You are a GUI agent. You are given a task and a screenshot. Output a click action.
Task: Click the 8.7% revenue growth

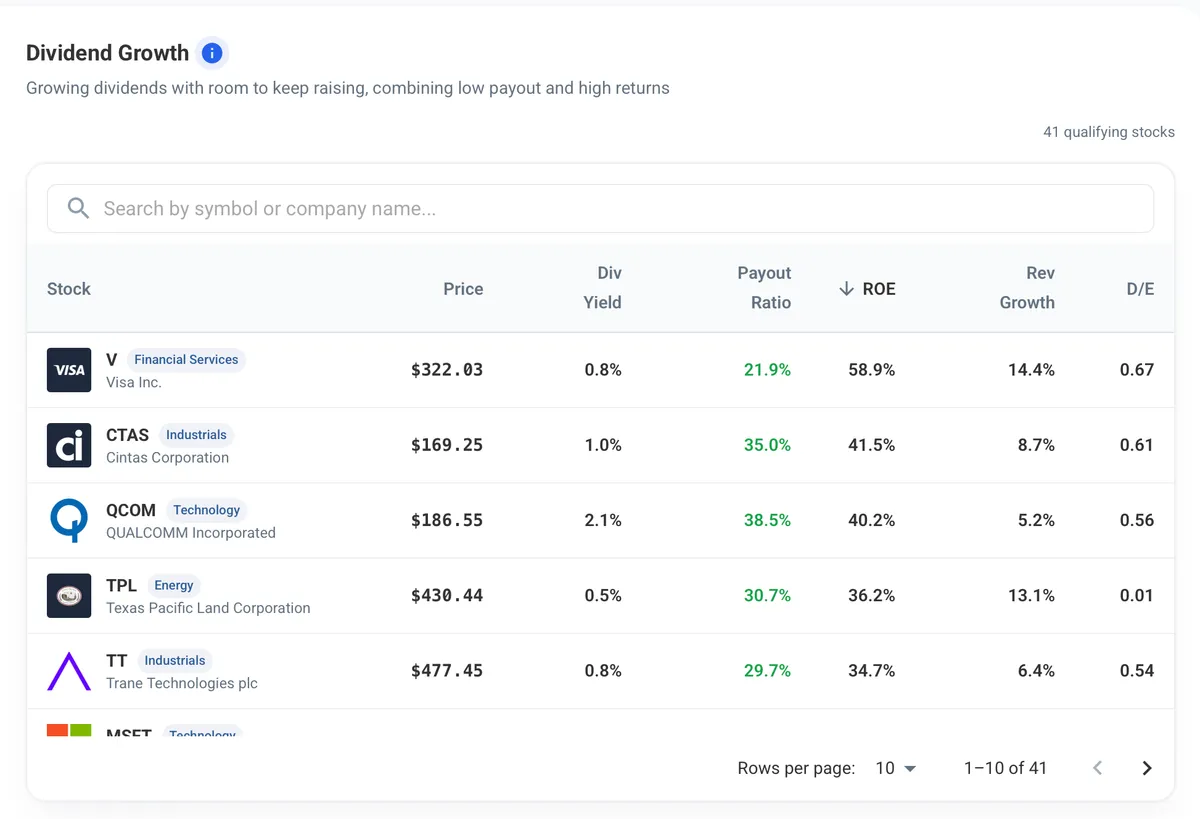(1036, 445)
